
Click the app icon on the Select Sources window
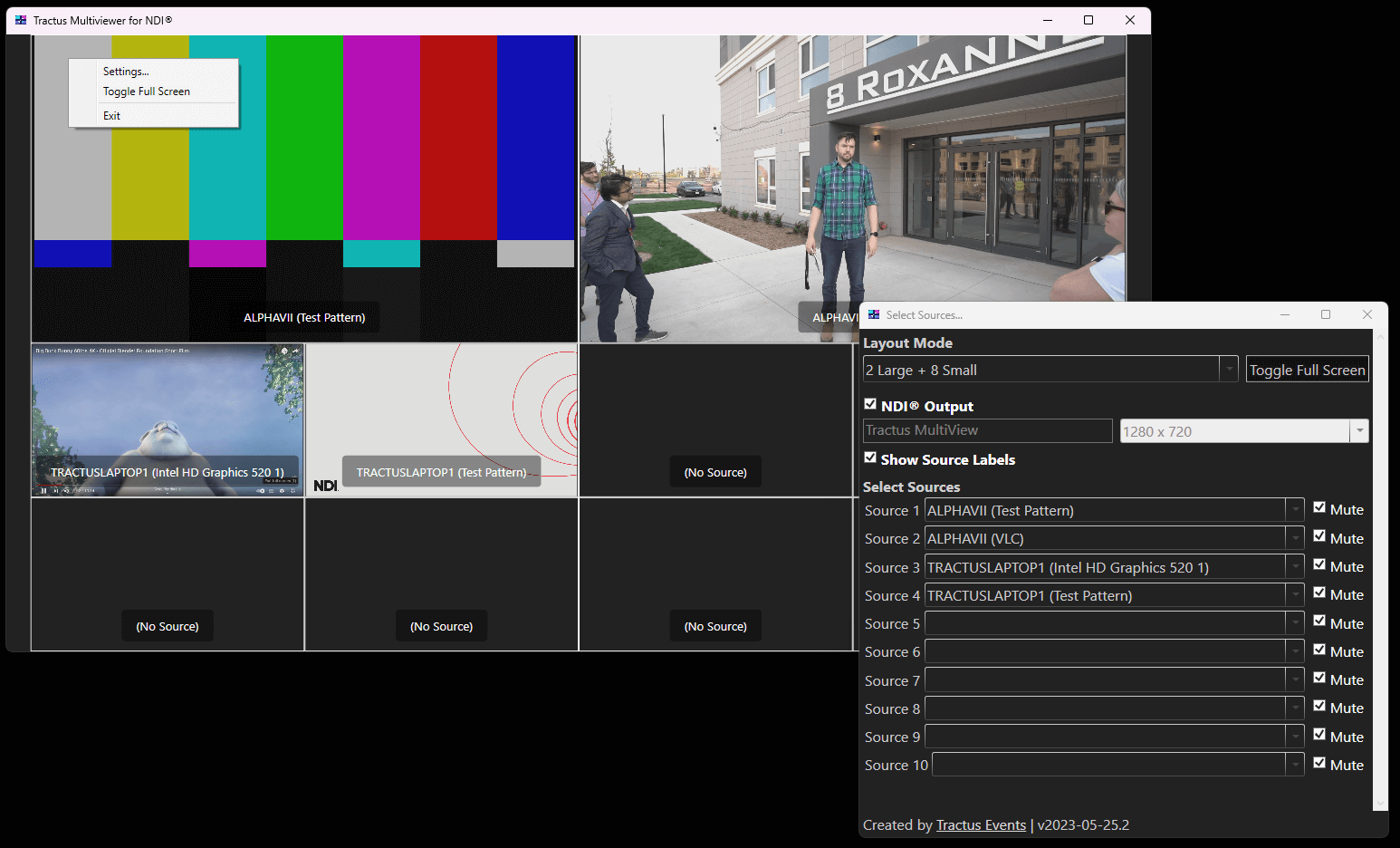coord(874,314)
